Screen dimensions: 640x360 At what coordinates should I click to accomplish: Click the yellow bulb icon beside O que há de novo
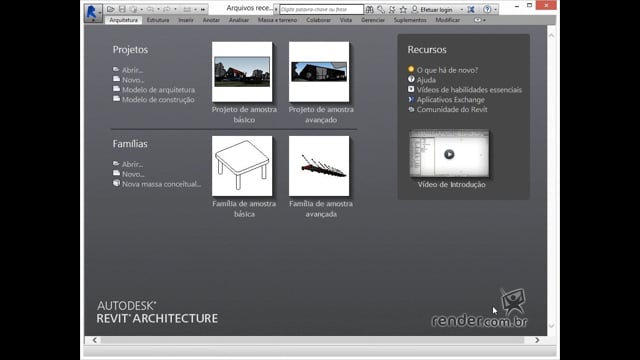point(411,69)
